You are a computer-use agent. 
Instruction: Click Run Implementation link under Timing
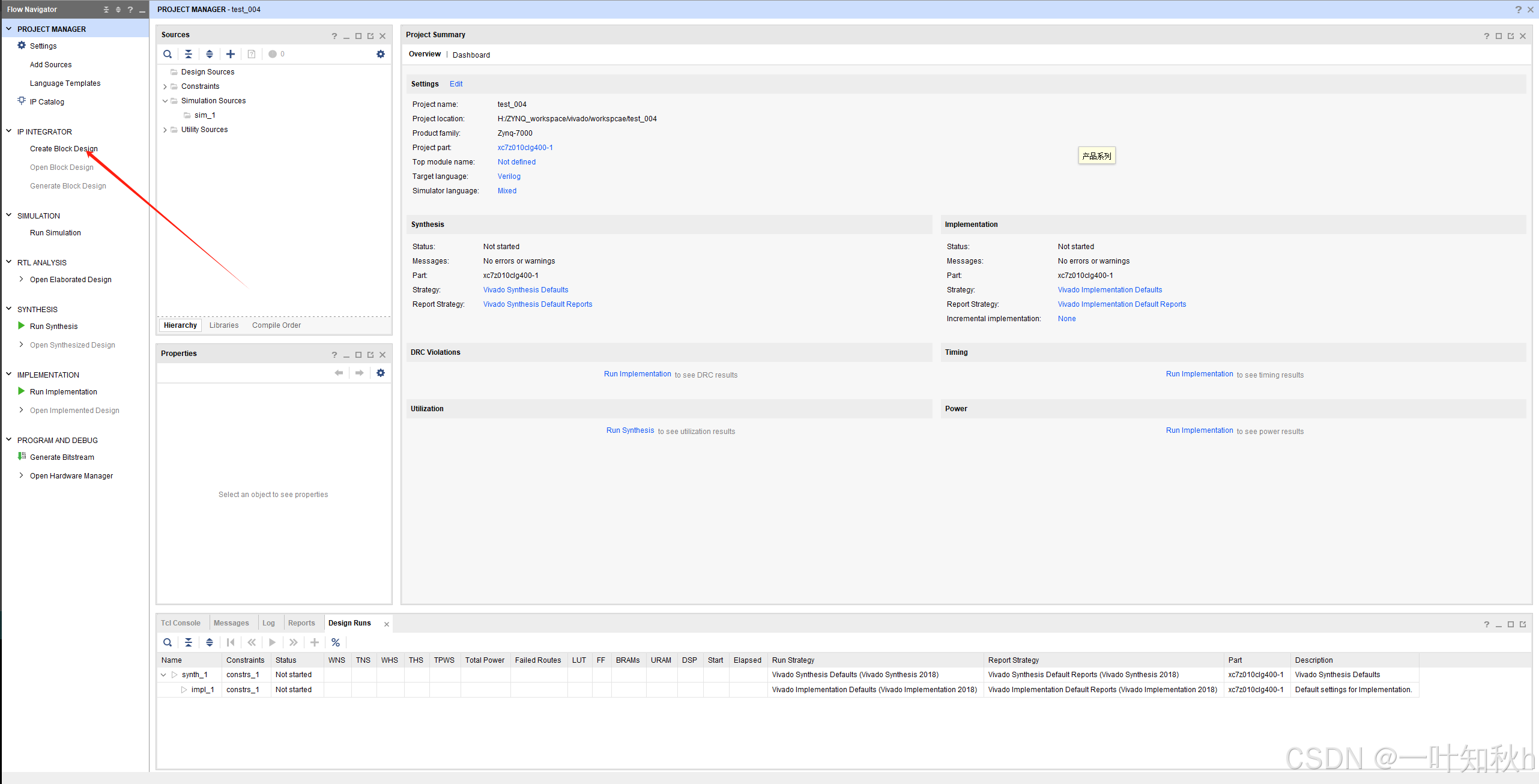point(1199,374)
